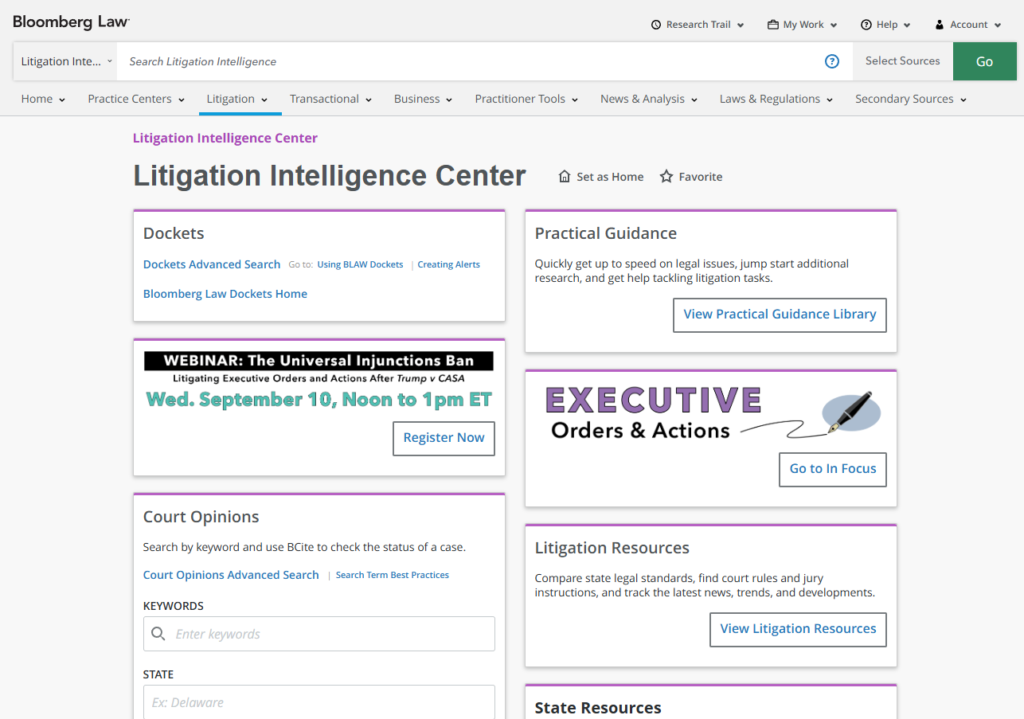1024x719 pixels.
Task: Click the Bloomberg Law logo
Action: click(71, 22)
